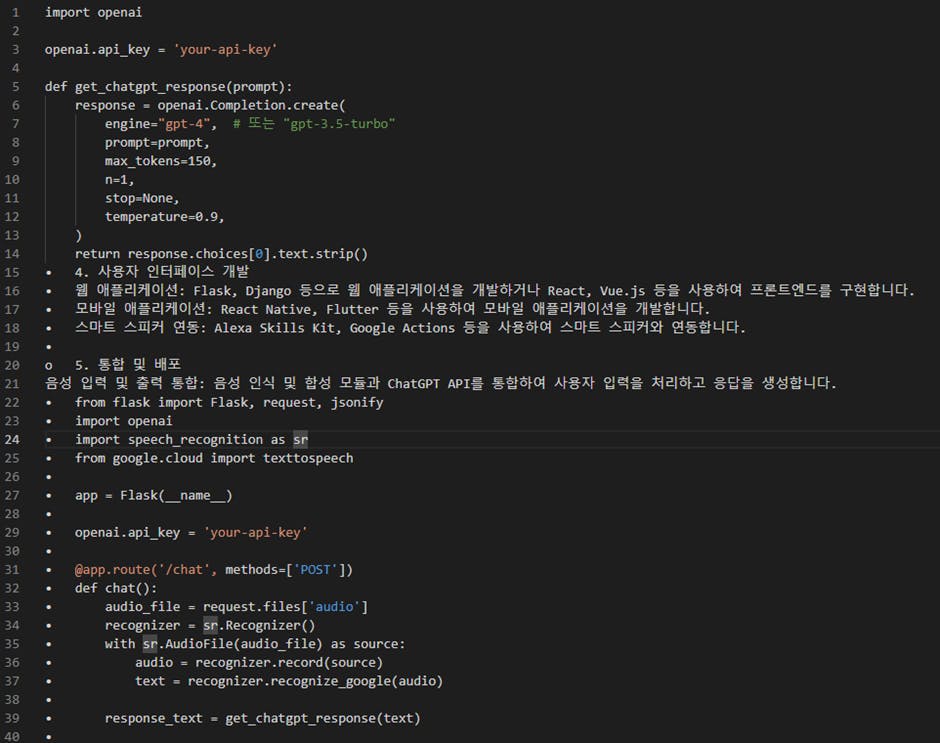Click 'from flask import Flask, request, jsonify'
This screenshot has height=743, width=940.
click(229, 402)
